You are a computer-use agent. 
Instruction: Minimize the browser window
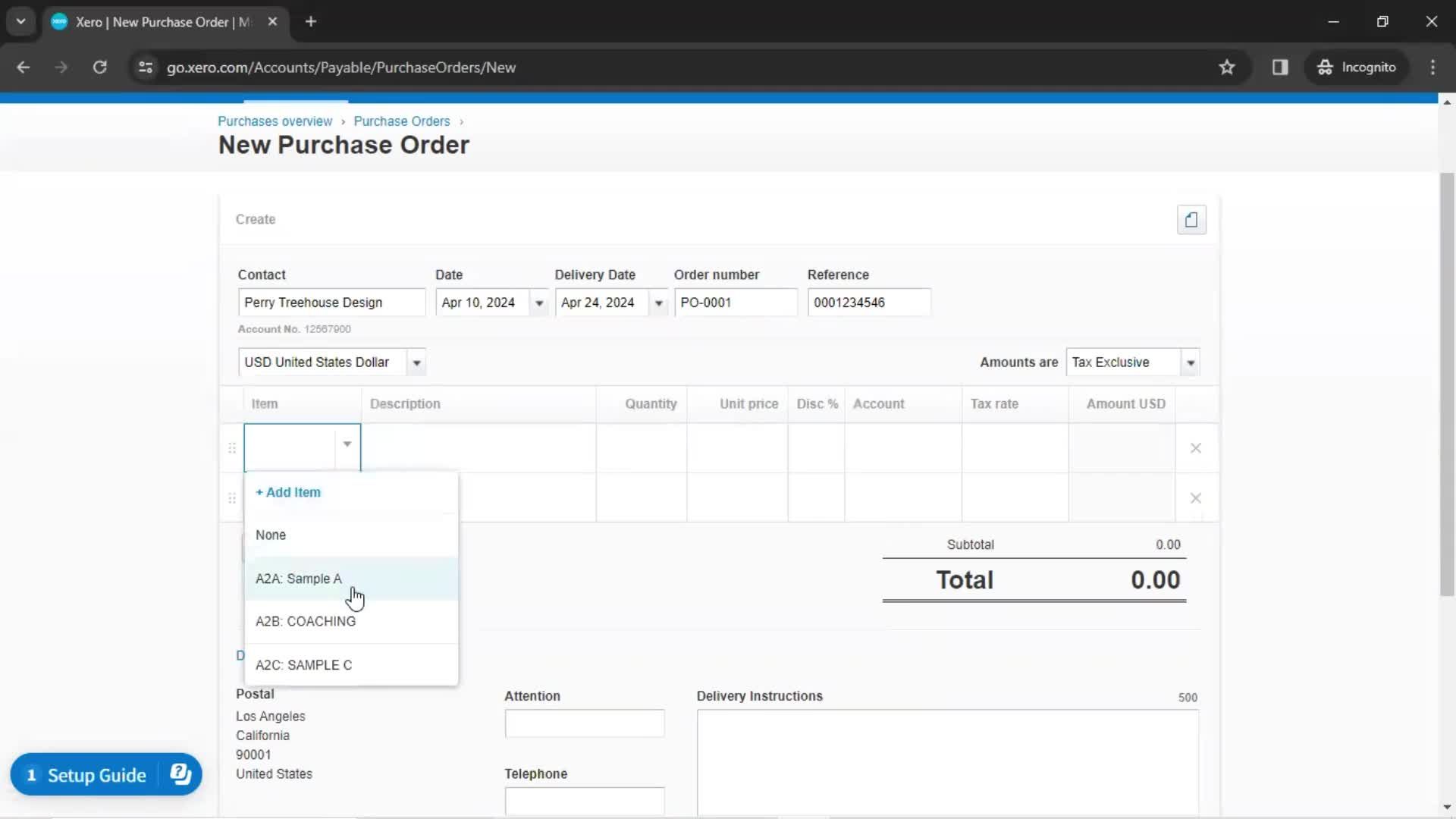coord(1334,21)
